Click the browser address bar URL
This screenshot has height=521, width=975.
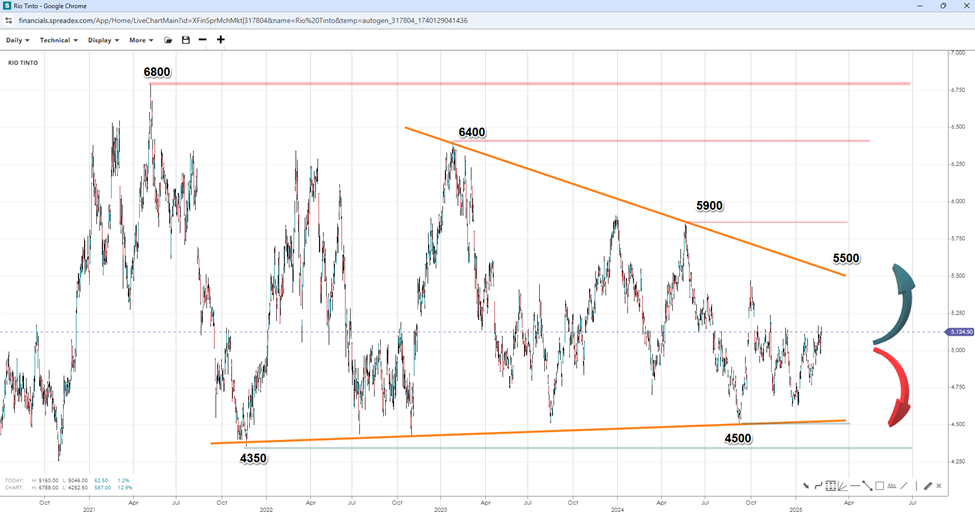tap(250, 20)
